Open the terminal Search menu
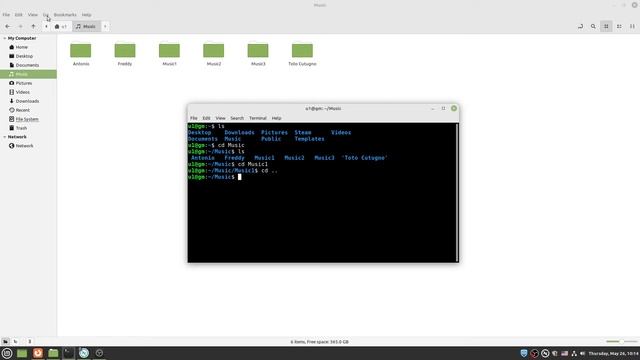 (237, 118)
